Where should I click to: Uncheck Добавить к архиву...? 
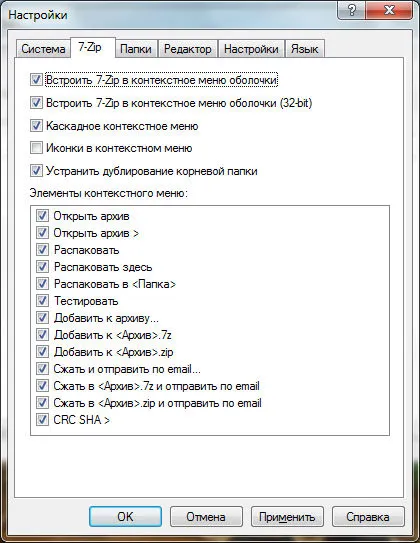(x=42, y=318)
